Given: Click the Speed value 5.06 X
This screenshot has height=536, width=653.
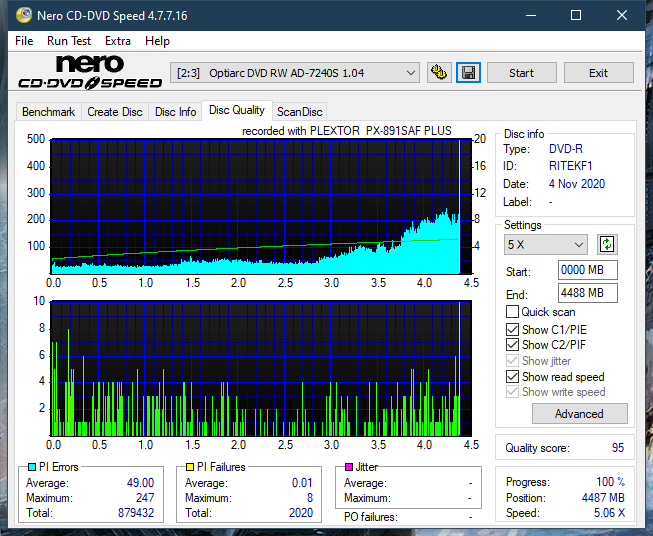Looking at the screenshot, I should point(609,513).
